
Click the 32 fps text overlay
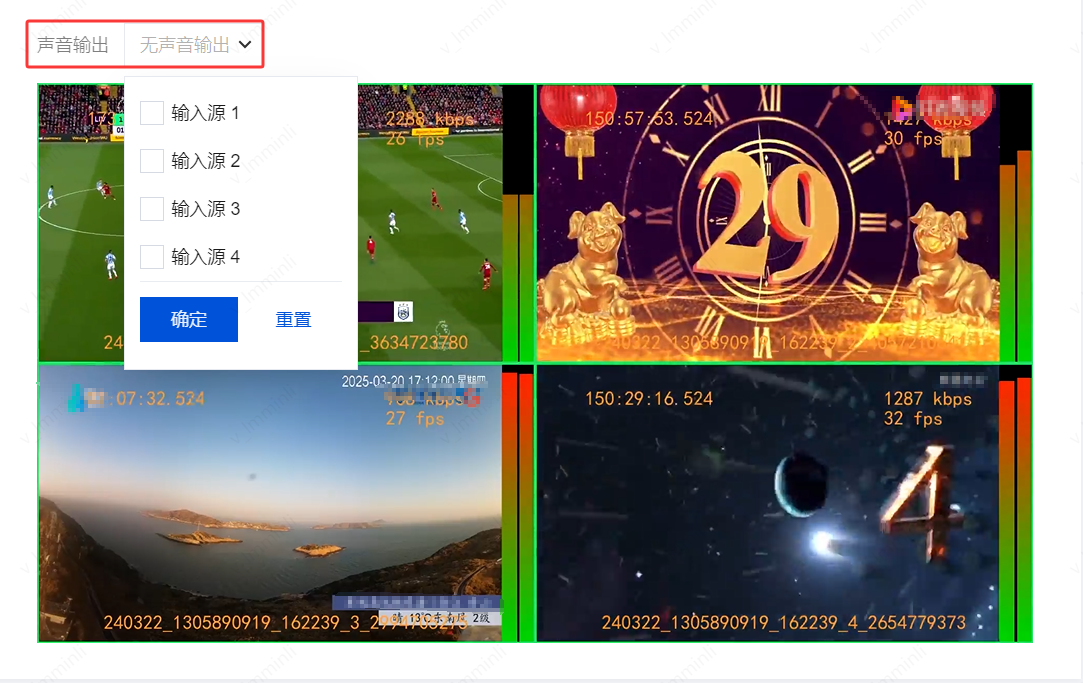pyautogui.click(x=913, y=419)
